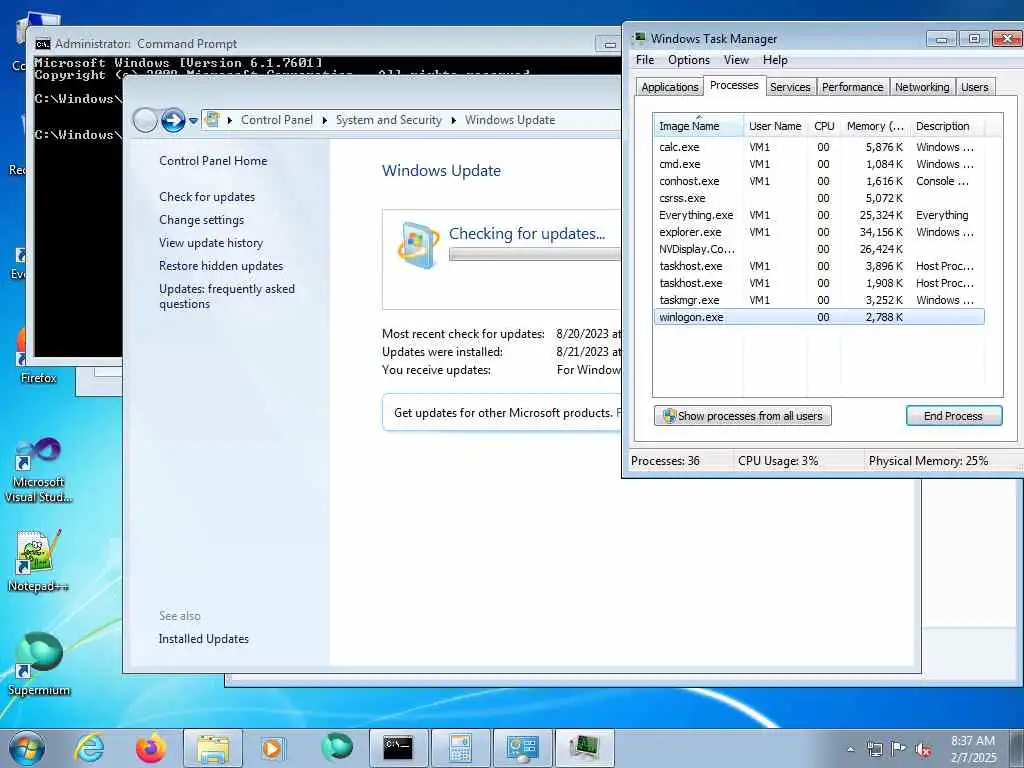Open Windows Media Player taskbar icon
Image resolution: width=1024 pixels, height=768 pixels.
[272, 748]
